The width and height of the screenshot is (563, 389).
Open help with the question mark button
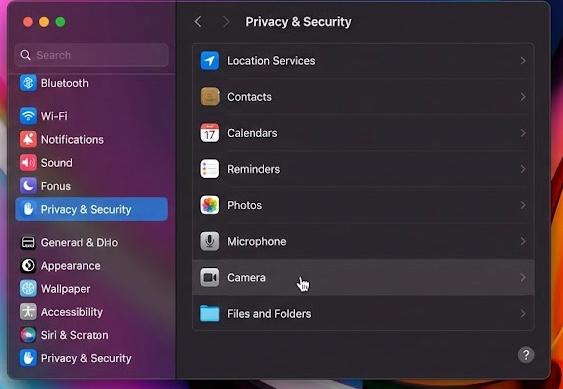(526, 355)
